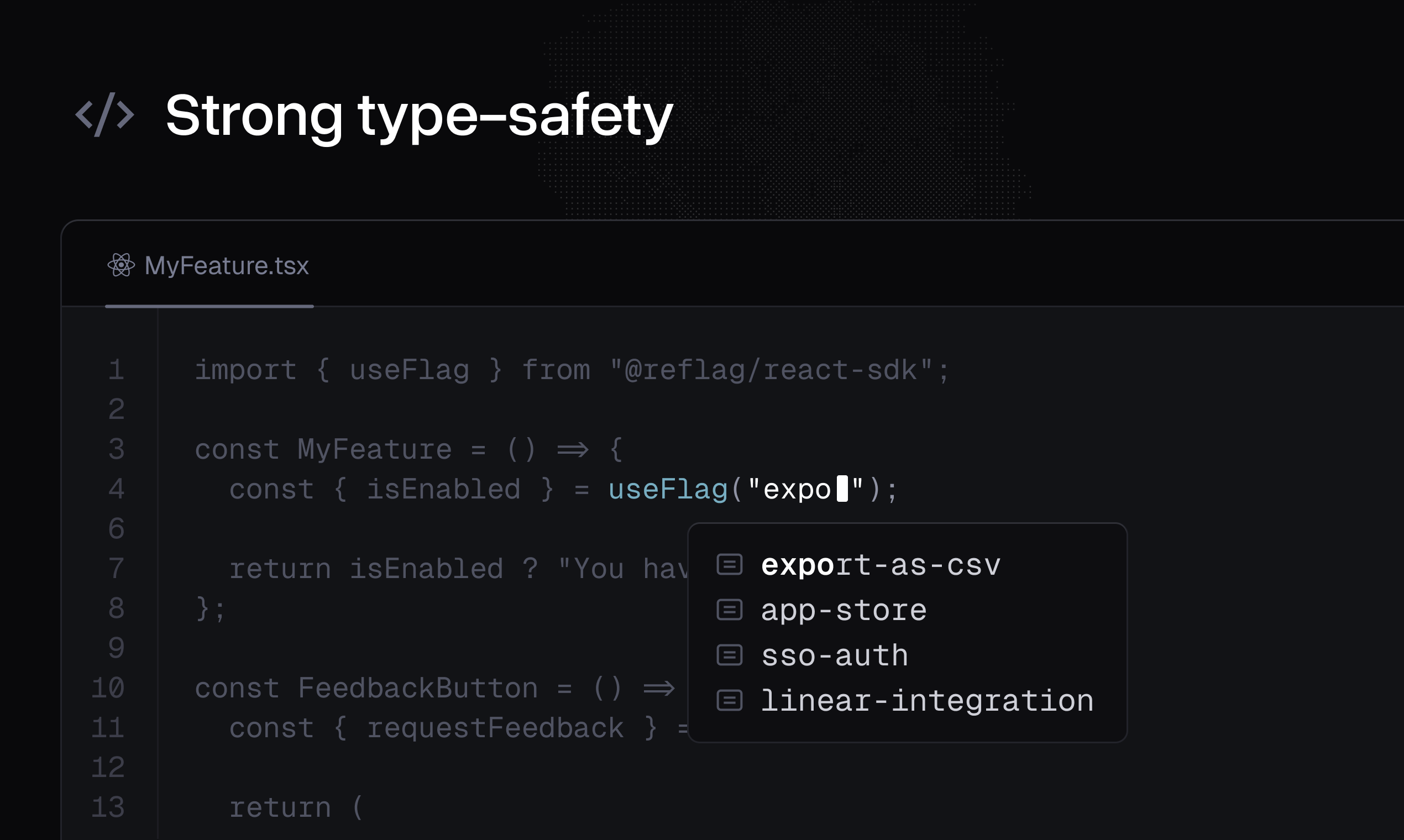Click the icon beside sso-auth suggestion
This screenshot has width=1404, height=840.
click(729, 655)
